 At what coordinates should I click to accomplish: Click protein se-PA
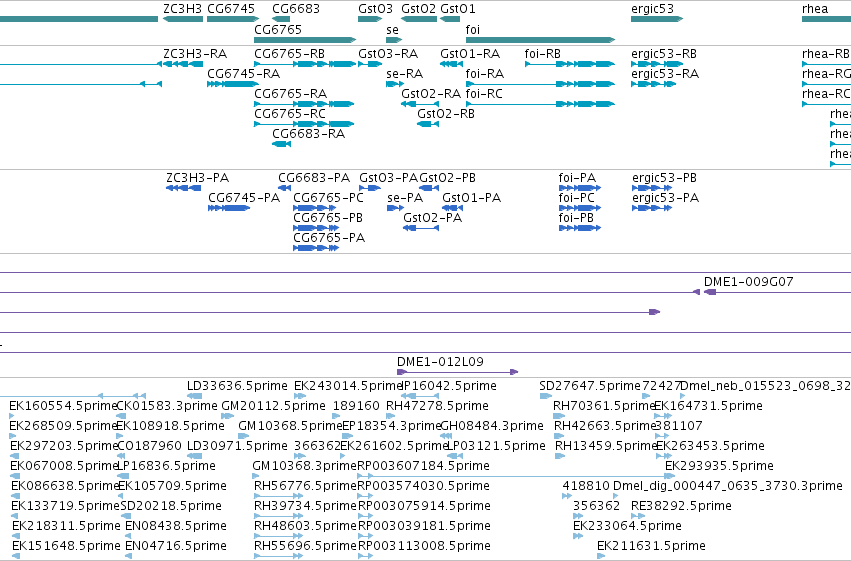point(395,208)
